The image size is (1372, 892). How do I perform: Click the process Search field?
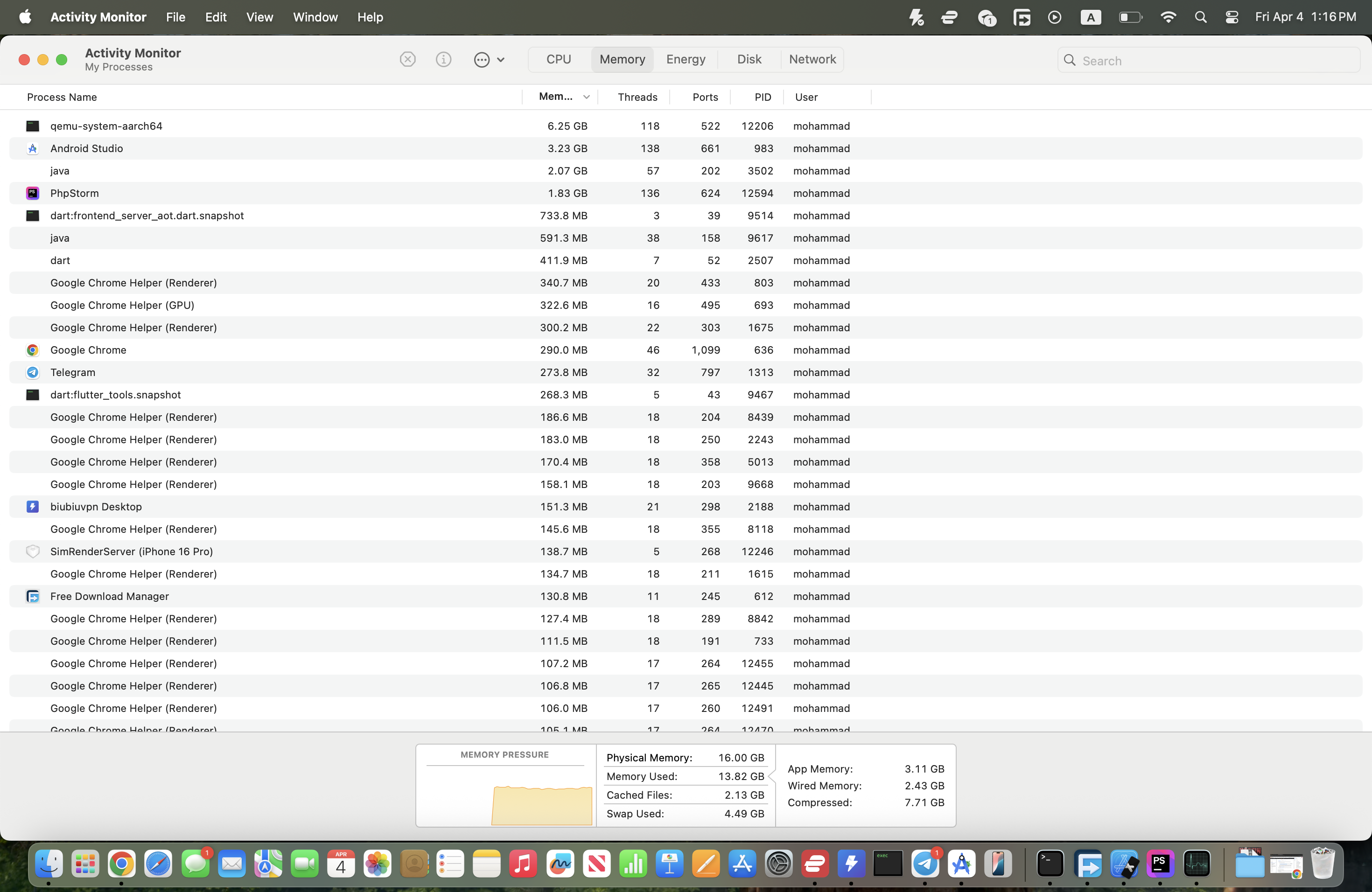[1216, 61]
